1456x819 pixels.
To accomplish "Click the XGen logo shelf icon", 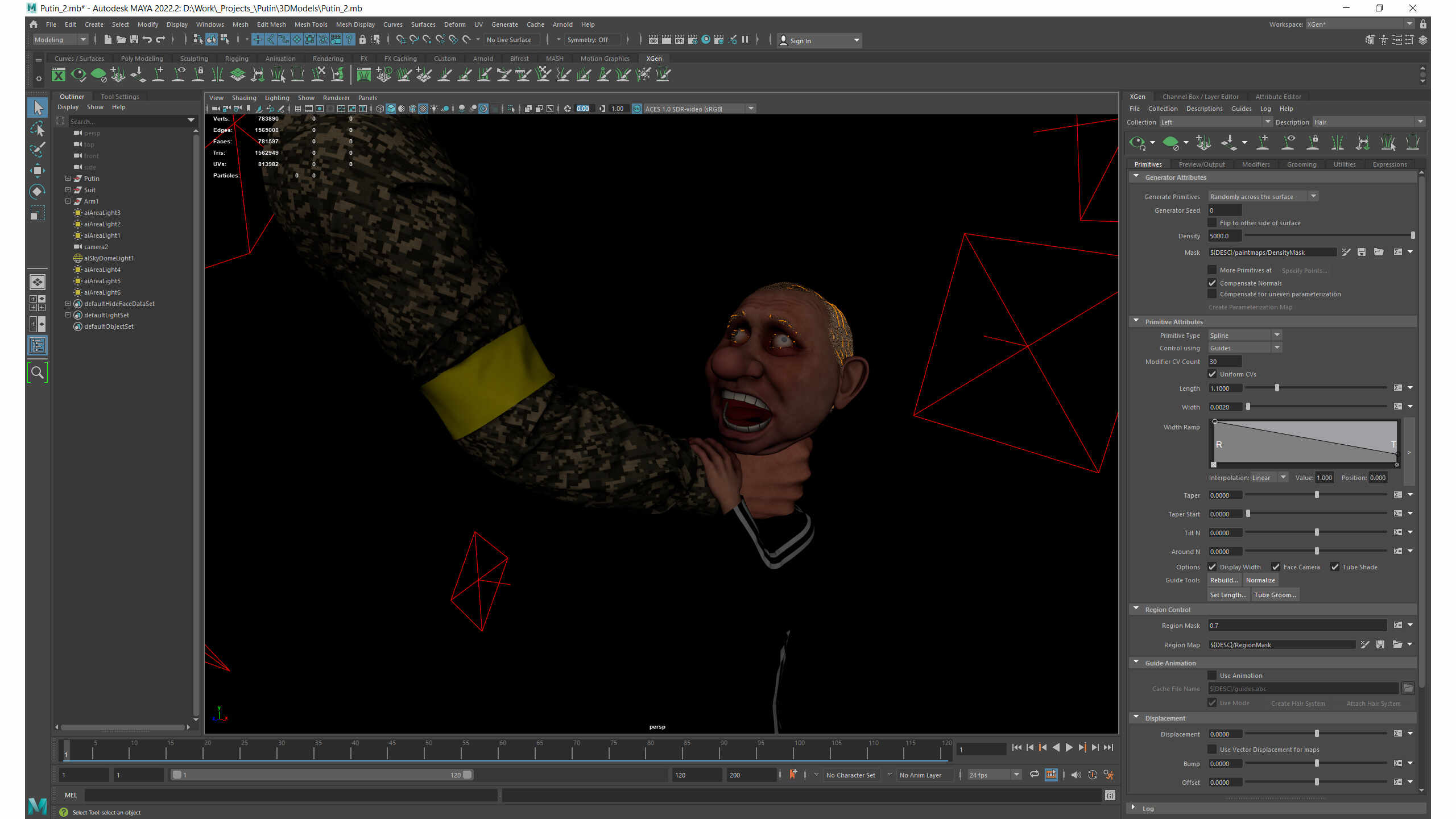I will 59,75.
